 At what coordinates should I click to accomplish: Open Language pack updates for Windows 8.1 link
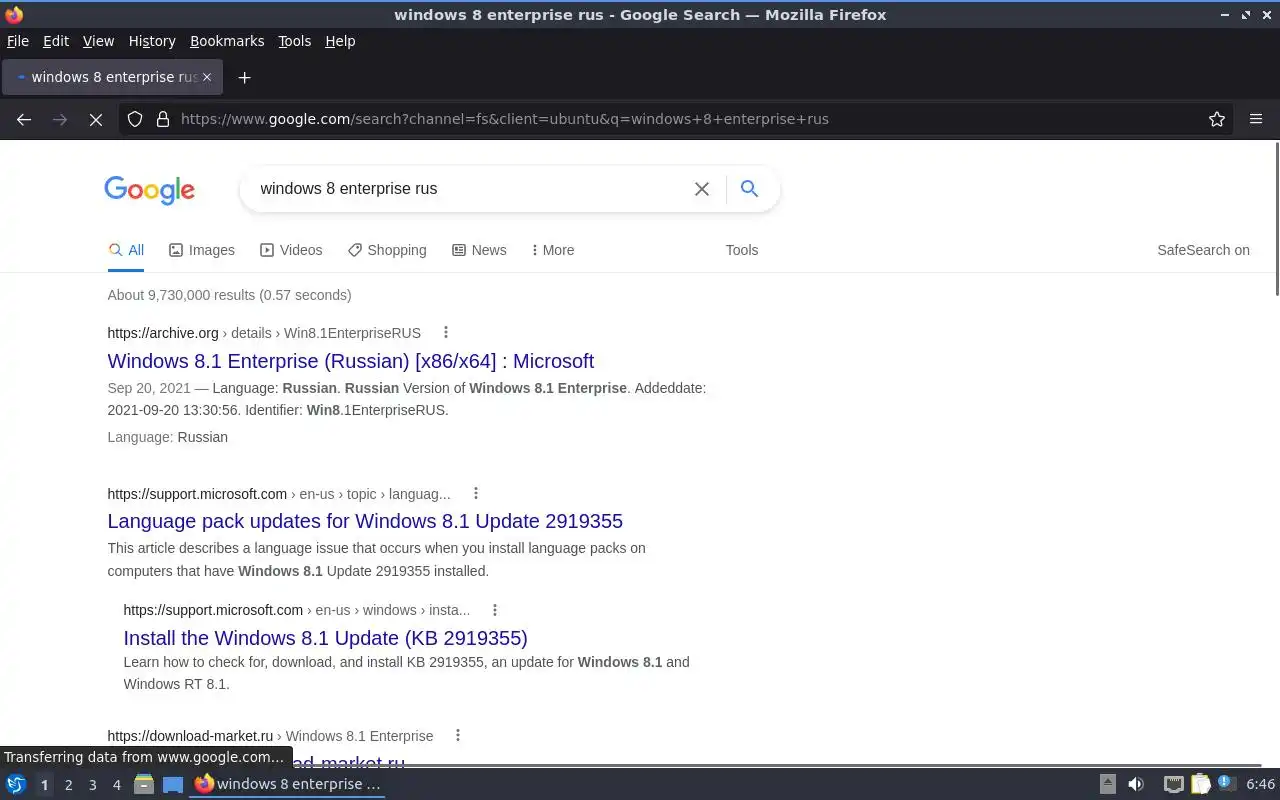coord(365,521)
